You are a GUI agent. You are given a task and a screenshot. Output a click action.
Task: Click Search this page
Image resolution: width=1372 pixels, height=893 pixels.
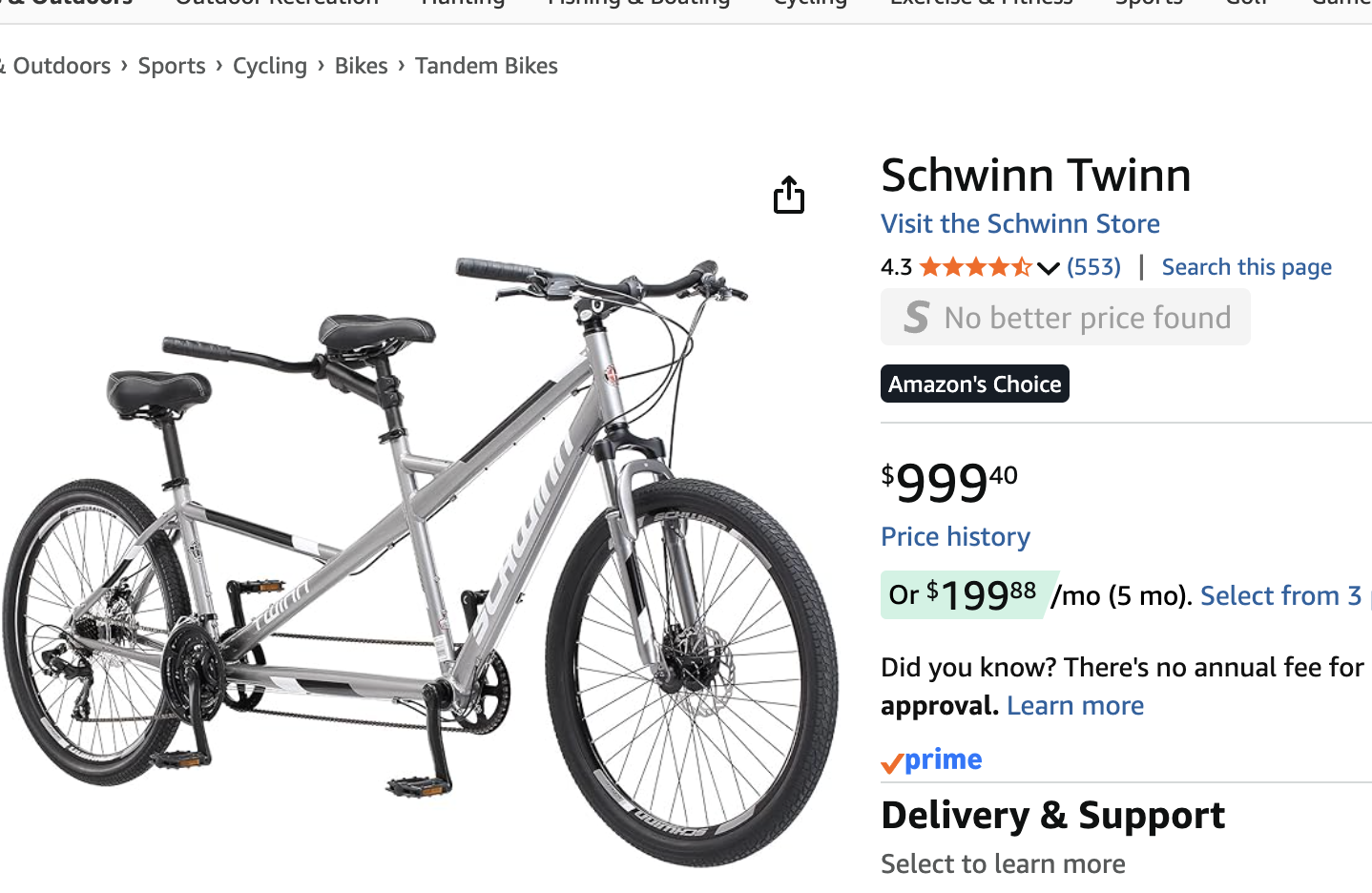[x=1246, y=267]
